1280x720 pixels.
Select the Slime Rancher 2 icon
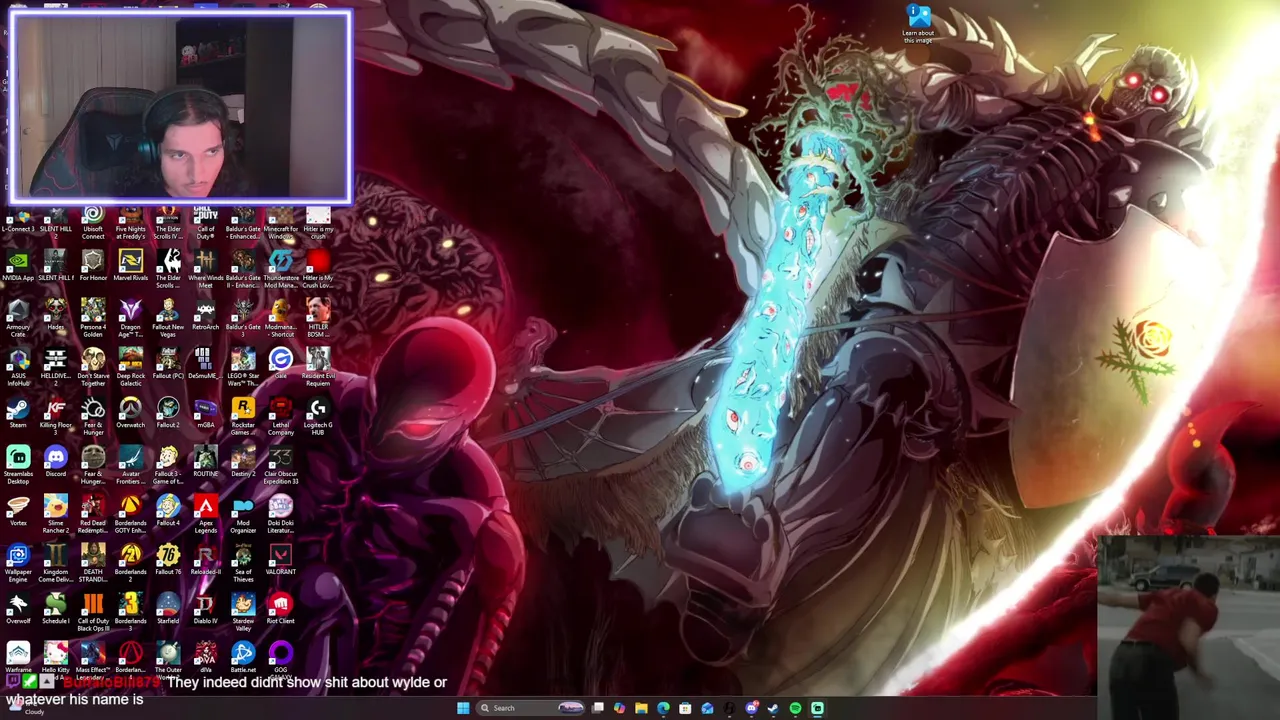point(55,515)
